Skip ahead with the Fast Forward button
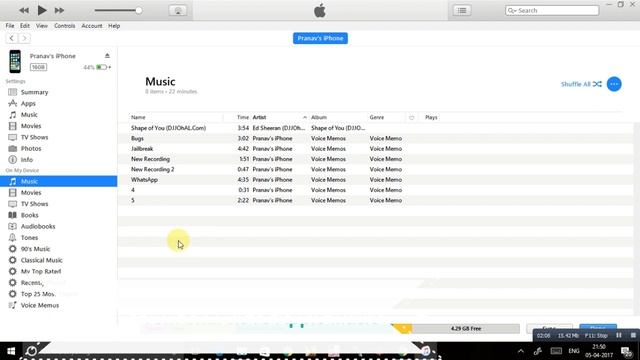This screenshot has width=640, height=360. pos(59,10)
